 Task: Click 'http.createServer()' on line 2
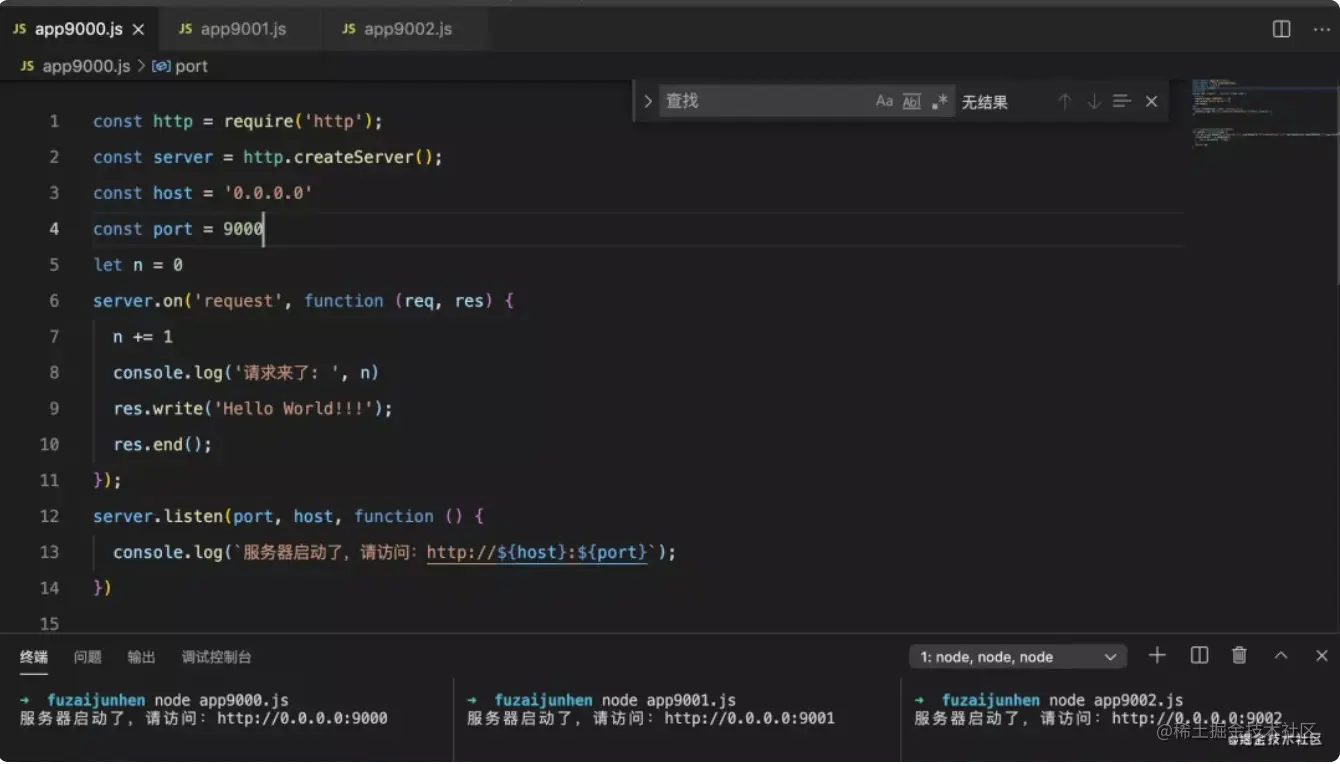(x=338, y=157)
